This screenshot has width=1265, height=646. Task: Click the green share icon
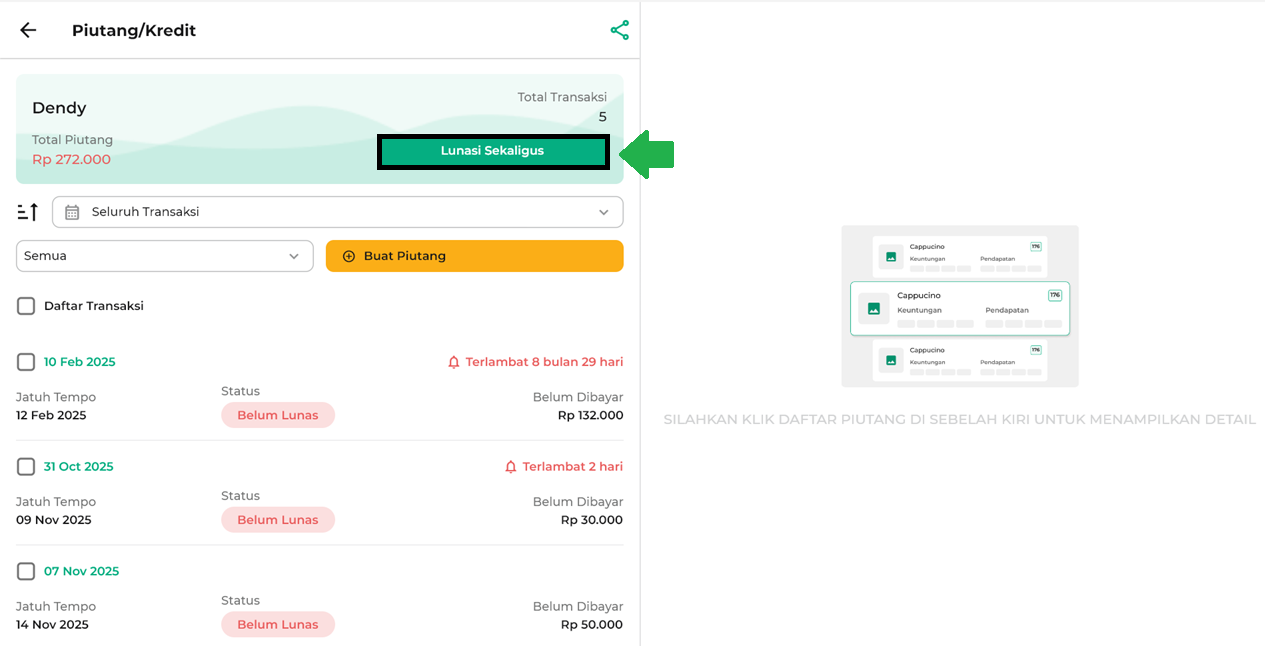620,30
